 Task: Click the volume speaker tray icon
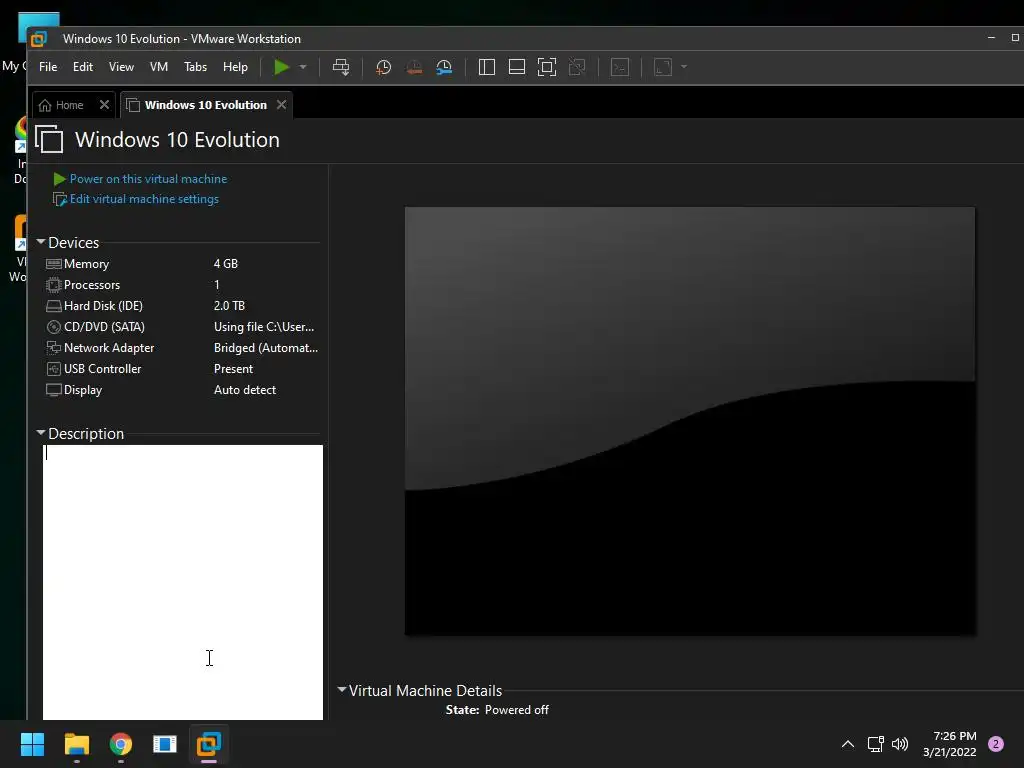point(900,744)
